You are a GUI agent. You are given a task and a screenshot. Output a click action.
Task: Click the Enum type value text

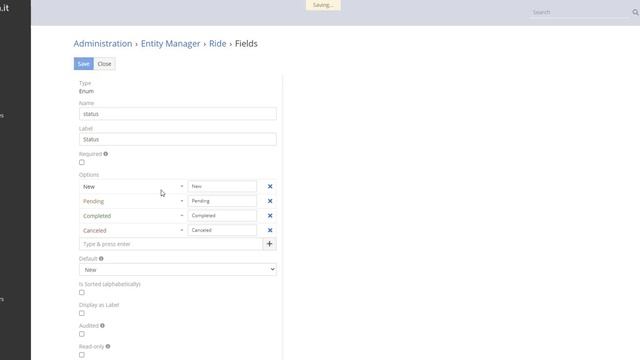point(86,91)
